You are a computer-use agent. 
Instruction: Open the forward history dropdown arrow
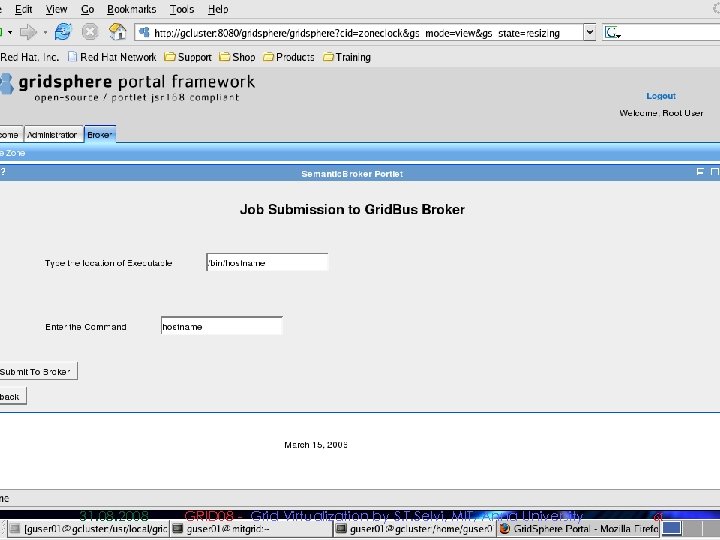[x=45, y=33]
